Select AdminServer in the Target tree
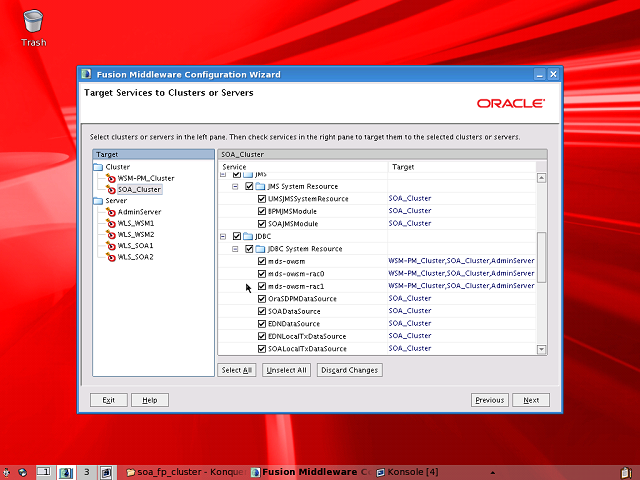Screen dimensions: 640x480 coord(139,212)
